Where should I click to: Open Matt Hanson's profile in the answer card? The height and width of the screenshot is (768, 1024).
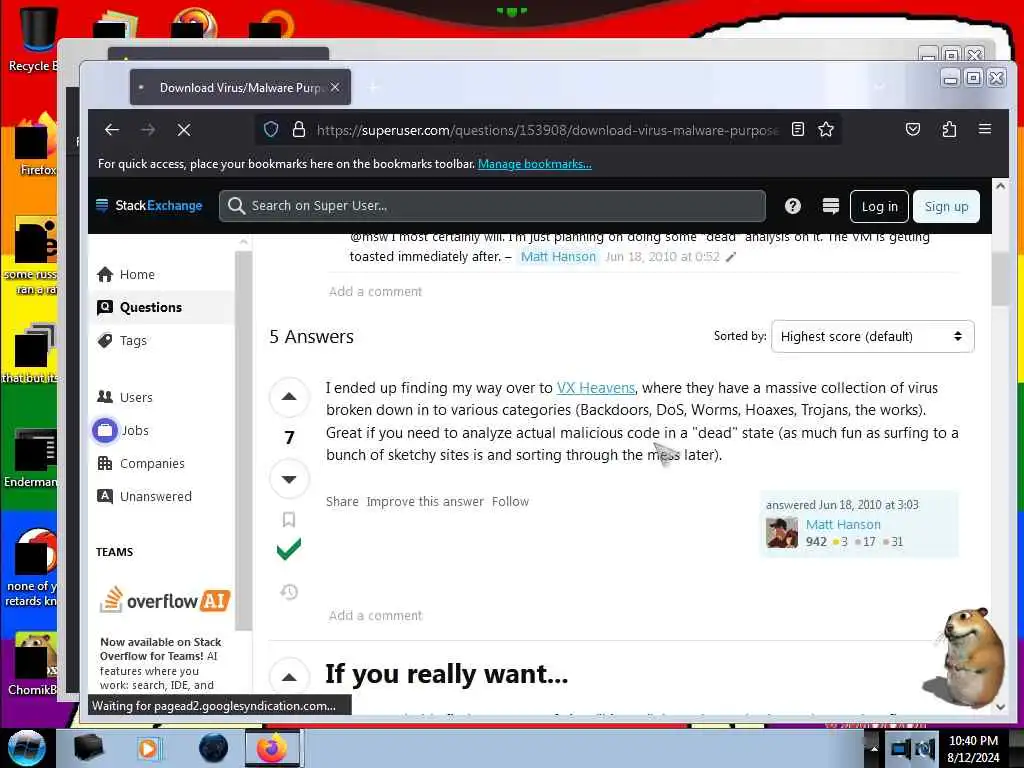[843, 524]
